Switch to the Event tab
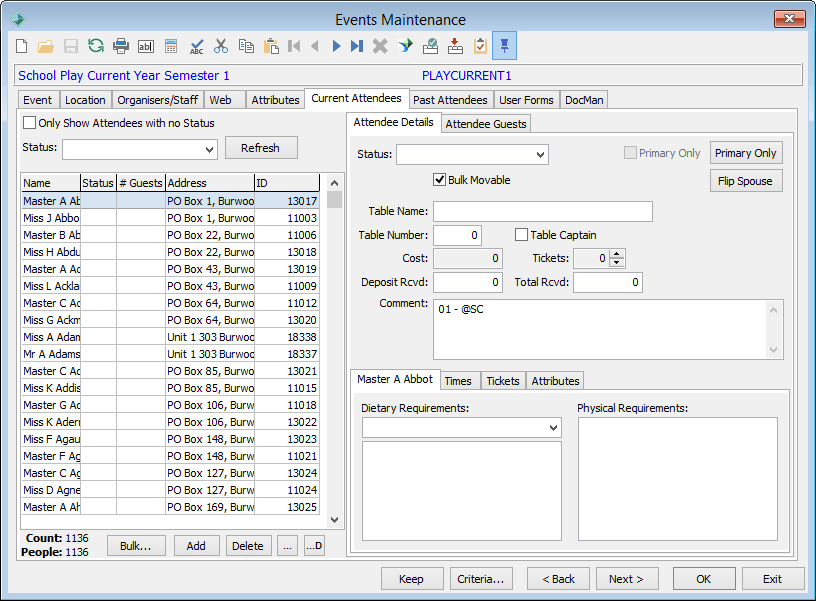This screenshot has height=601, width=816. (x=37, y=100)
